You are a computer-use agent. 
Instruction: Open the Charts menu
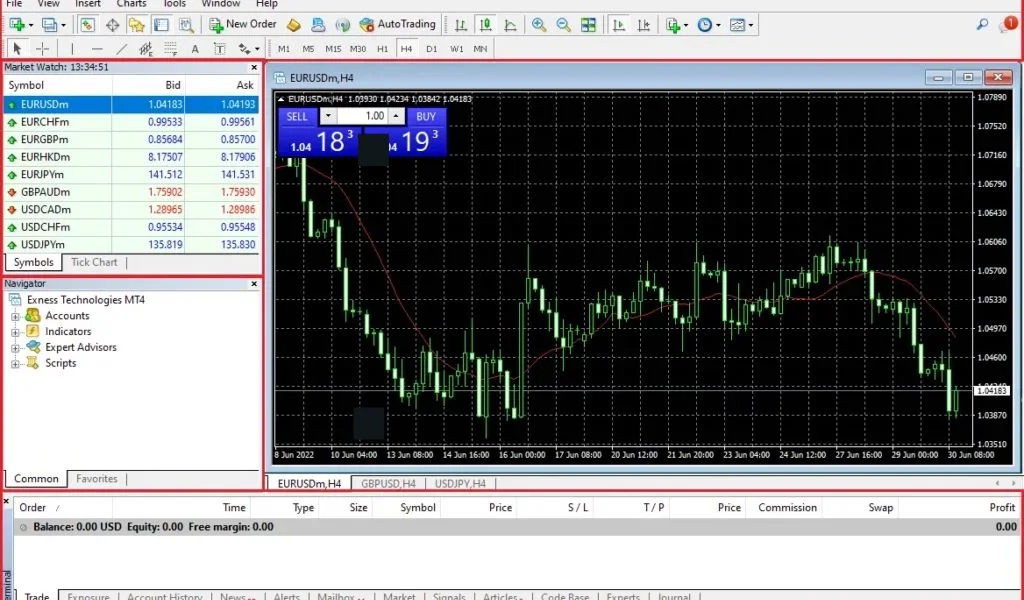131,4
